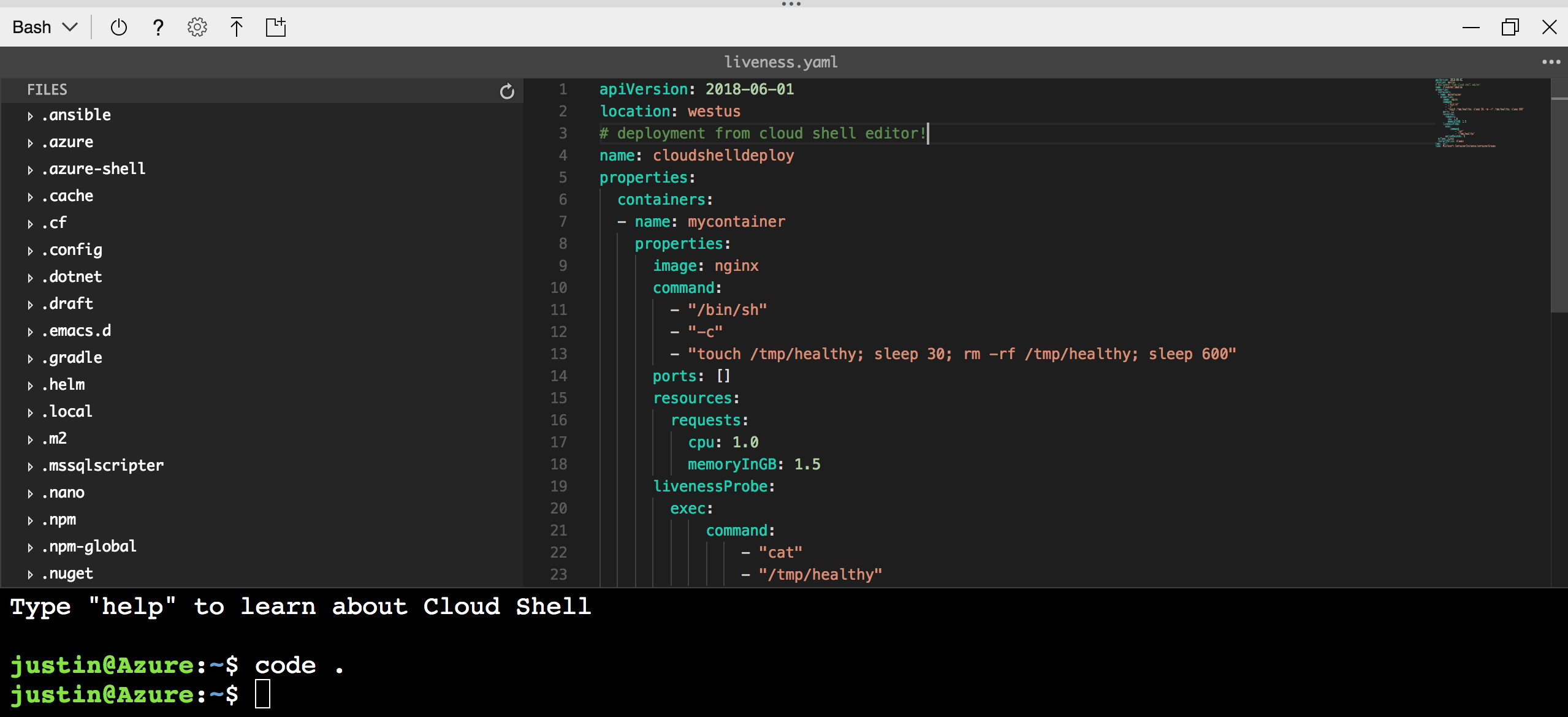This screenshot has height=717, width=1568.
Task: Expand the .helm folder in FILES panel
Action: (x=30, y=384)
